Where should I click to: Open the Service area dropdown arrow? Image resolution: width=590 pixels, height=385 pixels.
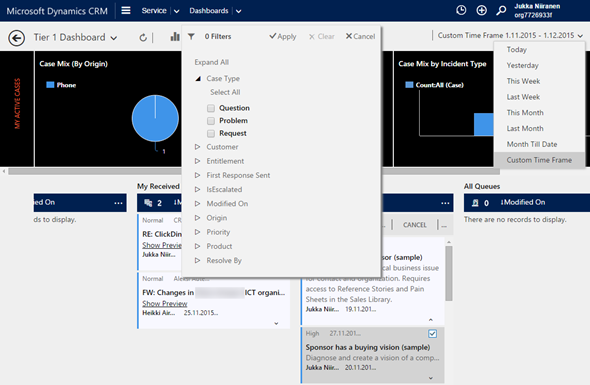tap(176, 11)
